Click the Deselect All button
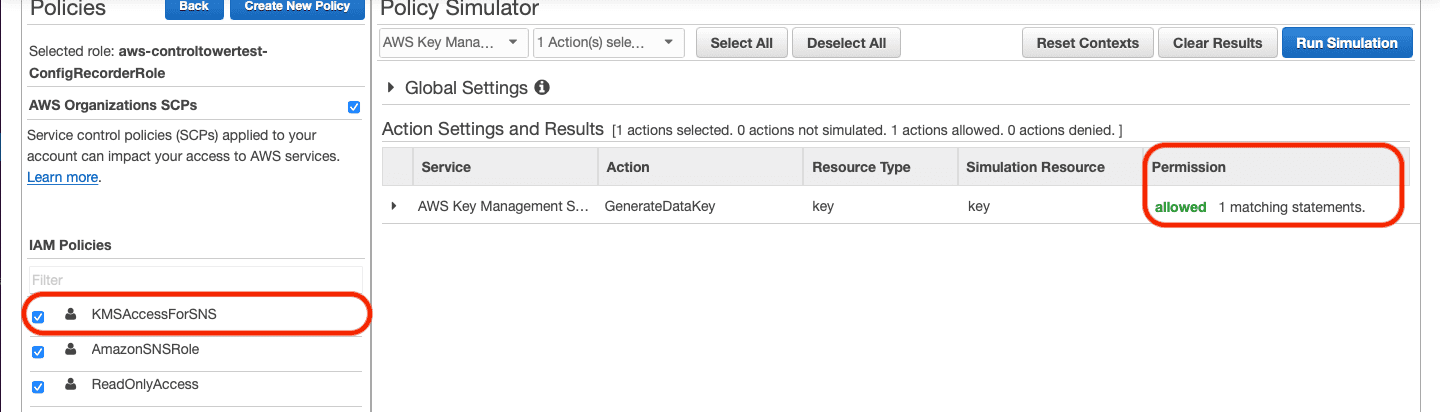The height and width of the screenshot is (412, 1440). pyautogui.click(x=846, y=43)
